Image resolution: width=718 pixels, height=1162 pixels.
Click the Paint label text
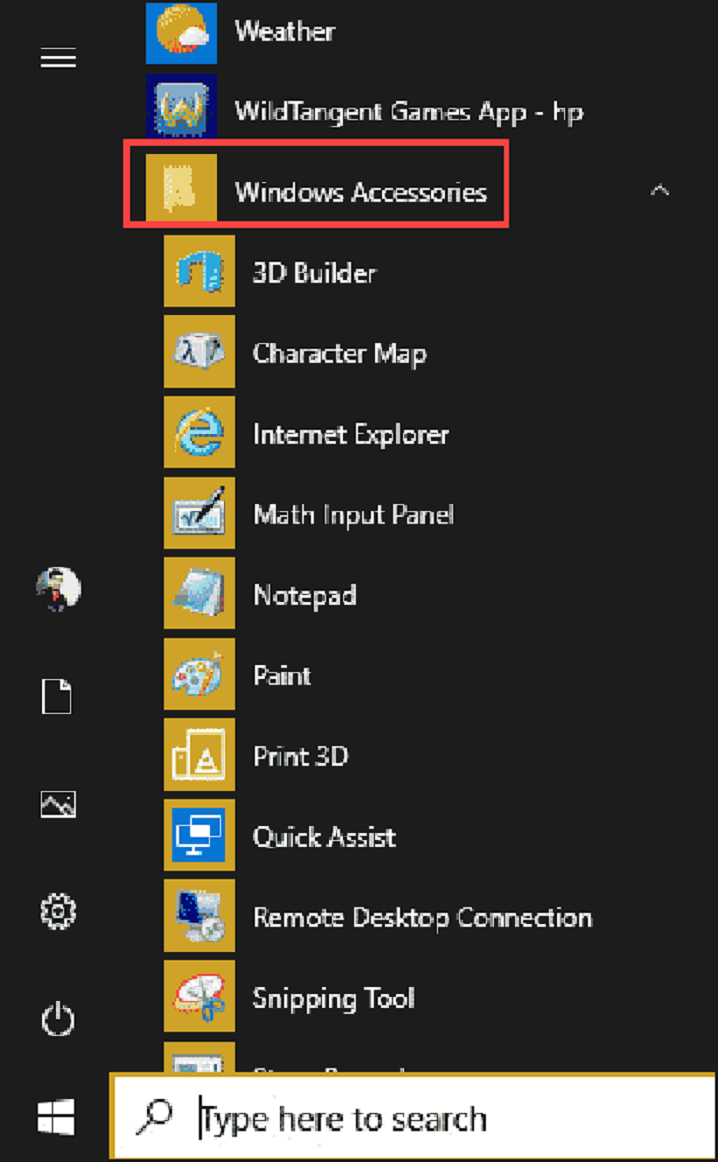click(x=282, y=676)
